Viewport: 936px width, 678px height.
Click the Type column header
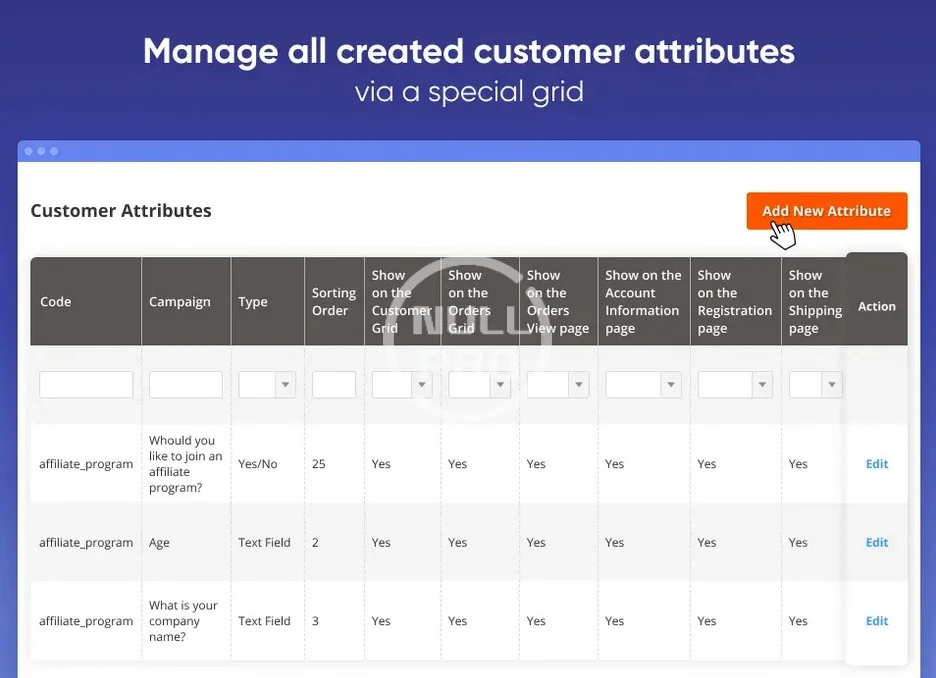click(x=253, y=302)
